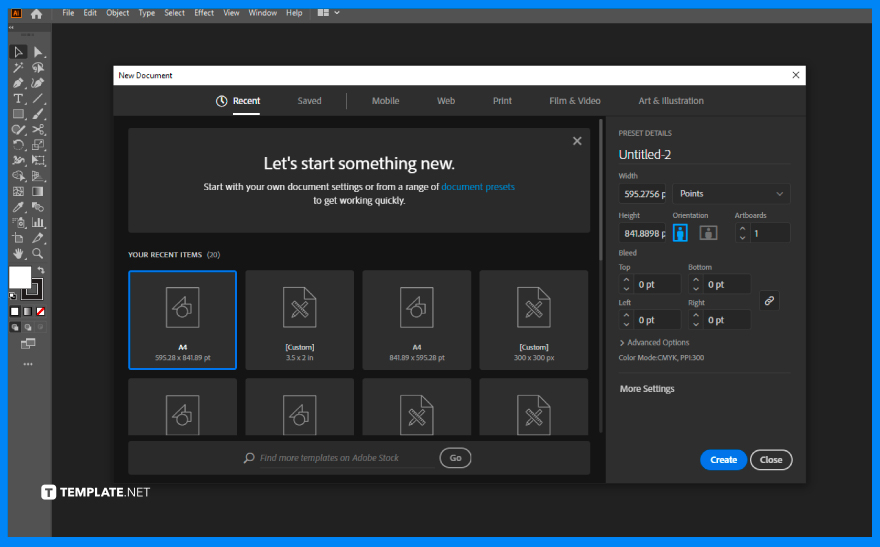This screenshot has height=547, width=880.
Task: Select the Direct Selection tool
Action: 38,52
